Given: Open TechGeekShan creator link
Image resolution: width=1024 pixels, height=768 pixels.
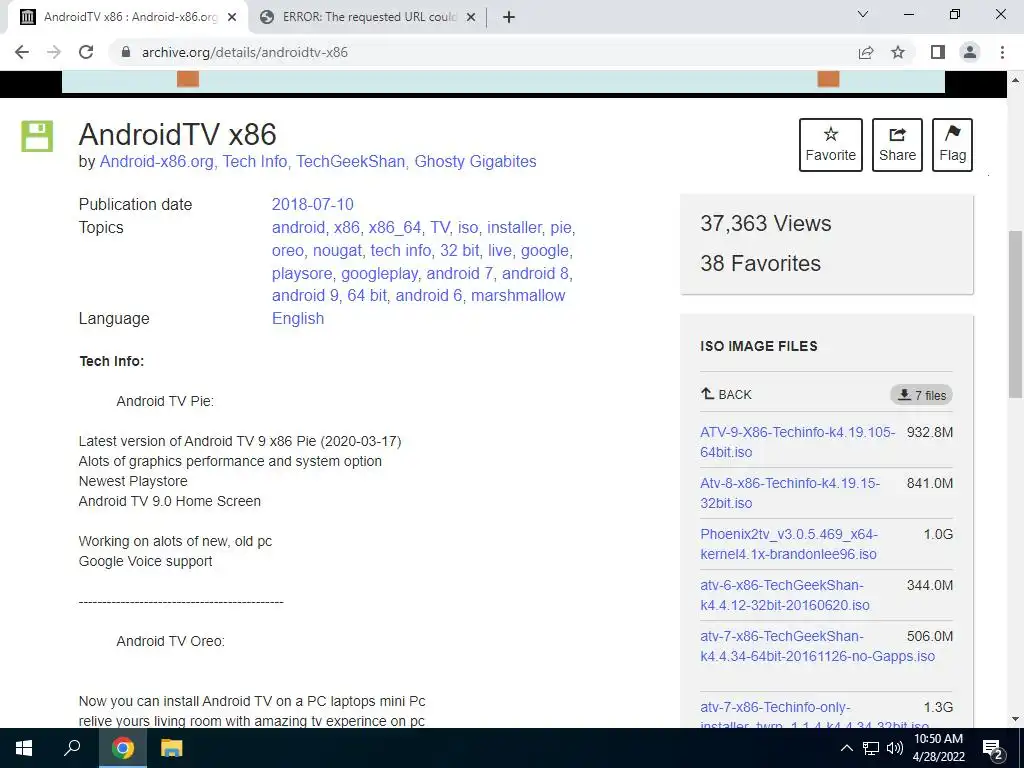Looking at the screenshot, I should click(351, 161).
